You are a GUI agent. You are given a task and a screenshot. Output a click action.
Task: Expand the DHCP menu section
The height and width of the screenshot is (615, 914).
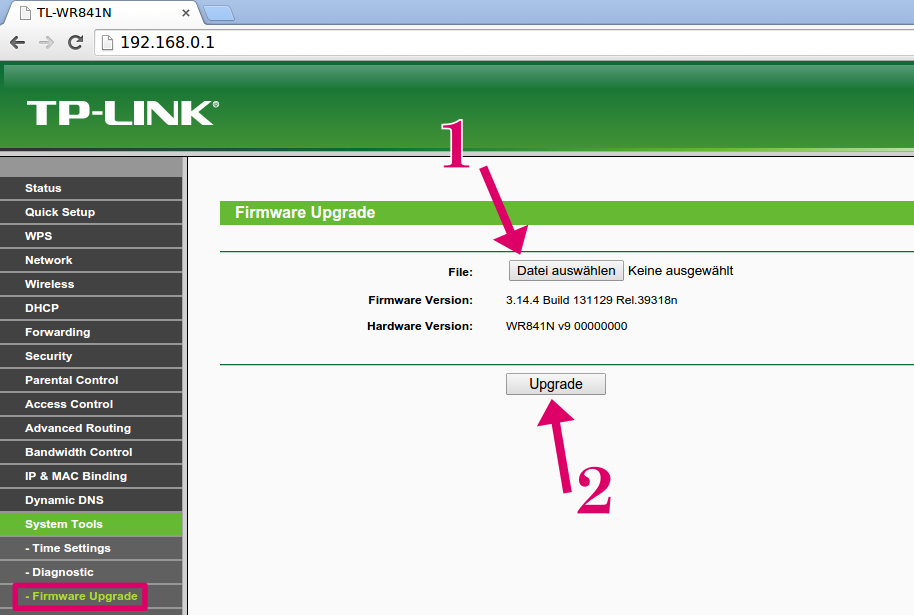[x=91, y=308]
